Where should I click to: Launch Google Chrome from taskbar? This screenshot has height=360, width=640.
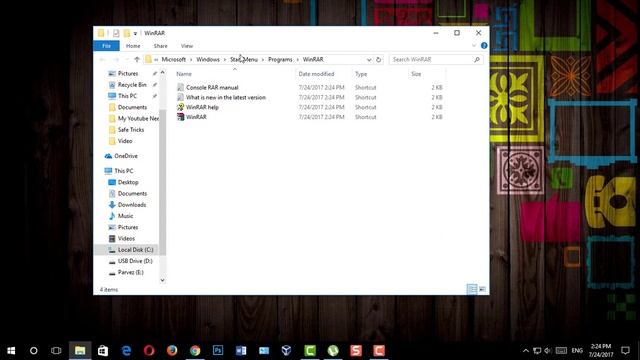[195, 350]
